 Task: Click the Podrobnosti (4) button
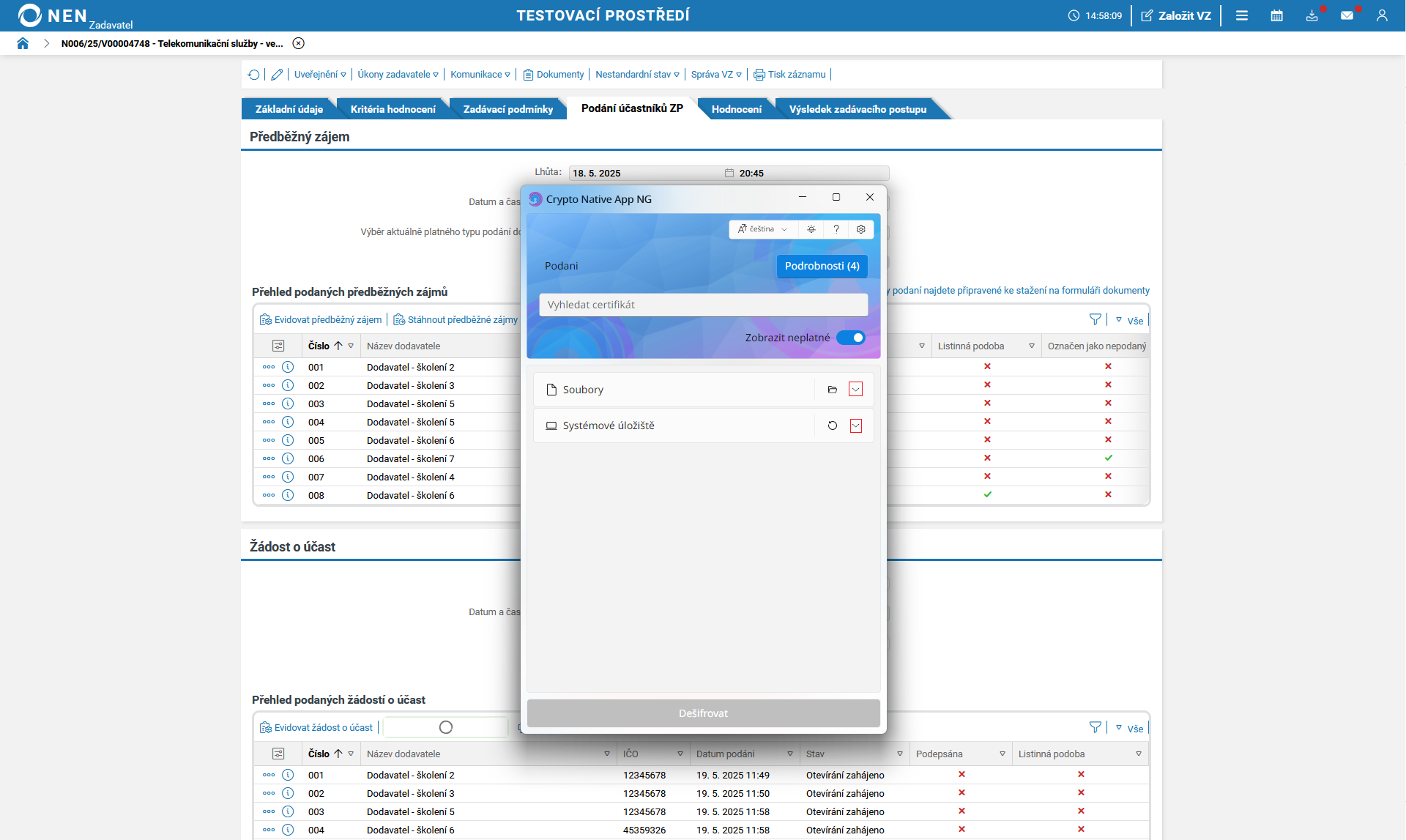pos(822,266)
